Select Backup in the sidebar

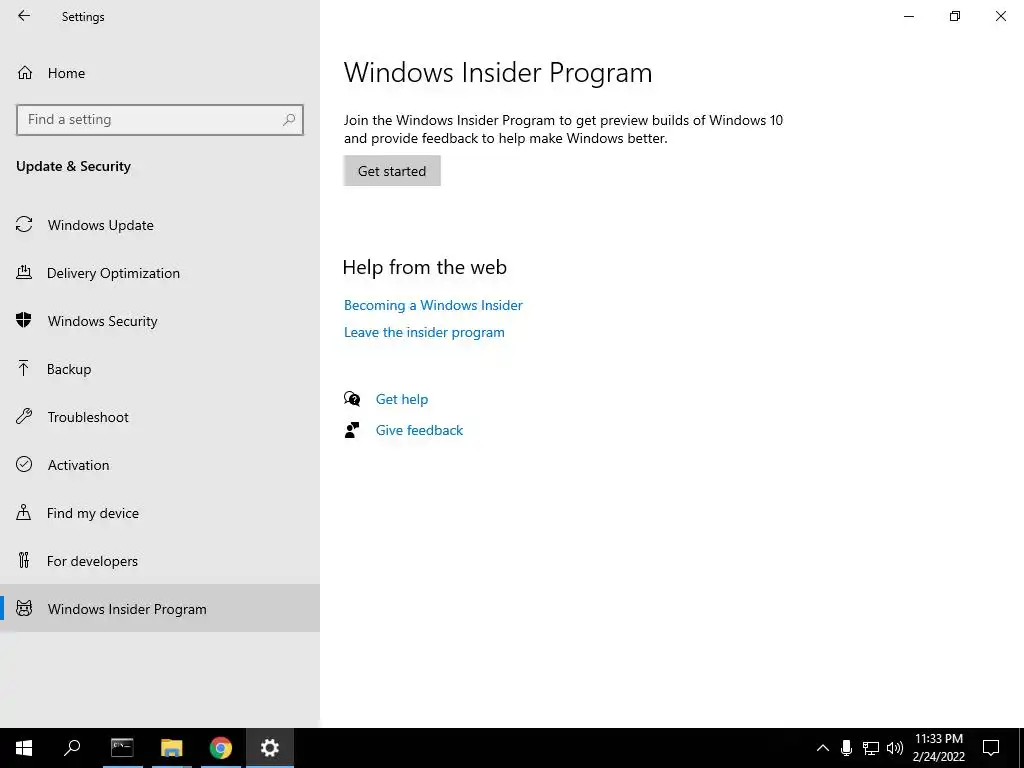point(160,369)
